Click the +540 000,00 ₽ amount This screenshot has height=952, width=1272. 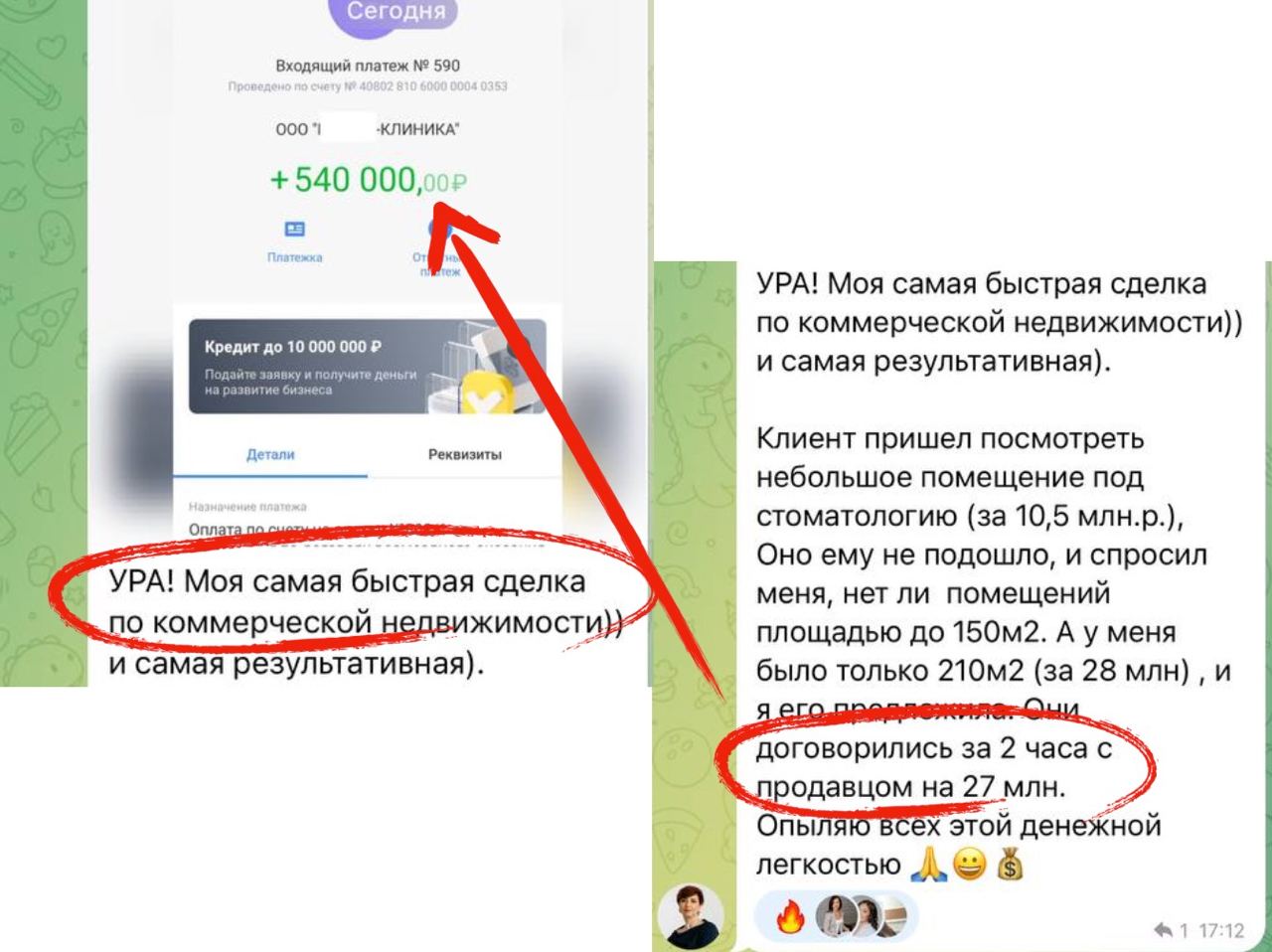[368, 180]
